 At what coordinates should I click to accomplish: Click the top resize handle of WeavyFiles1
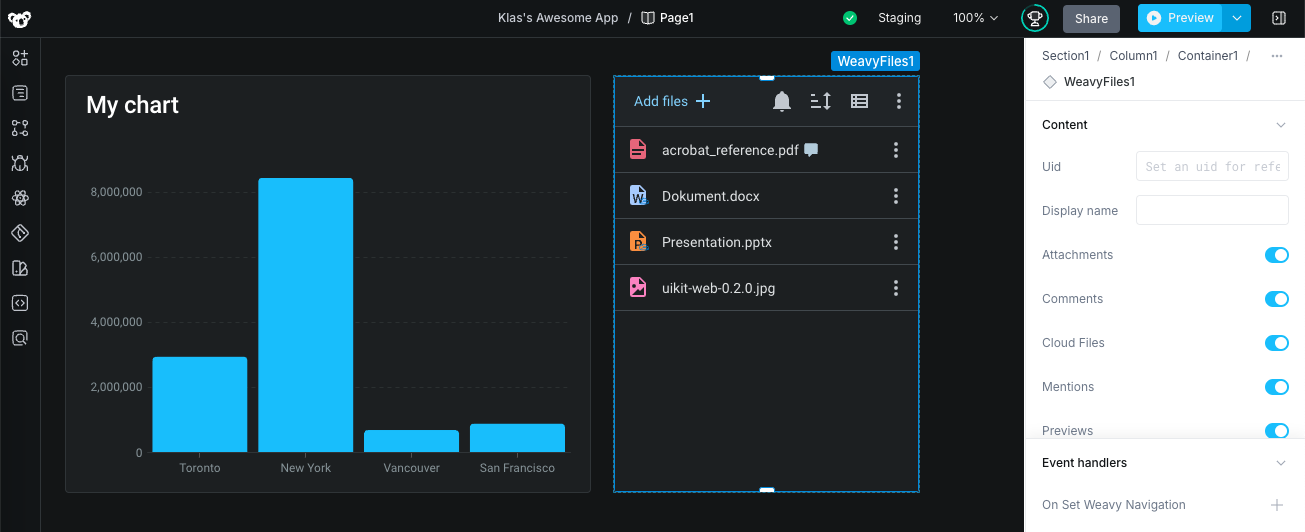click(x=767, y=77)
